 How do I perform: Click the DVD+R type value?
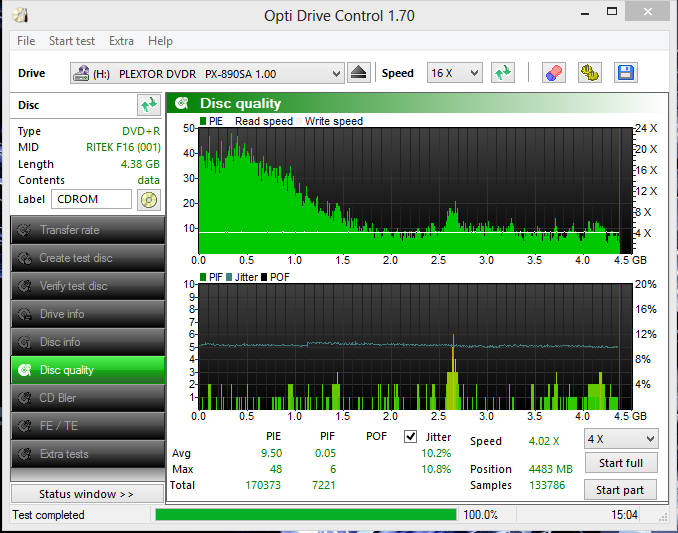[x=141, y=131]
